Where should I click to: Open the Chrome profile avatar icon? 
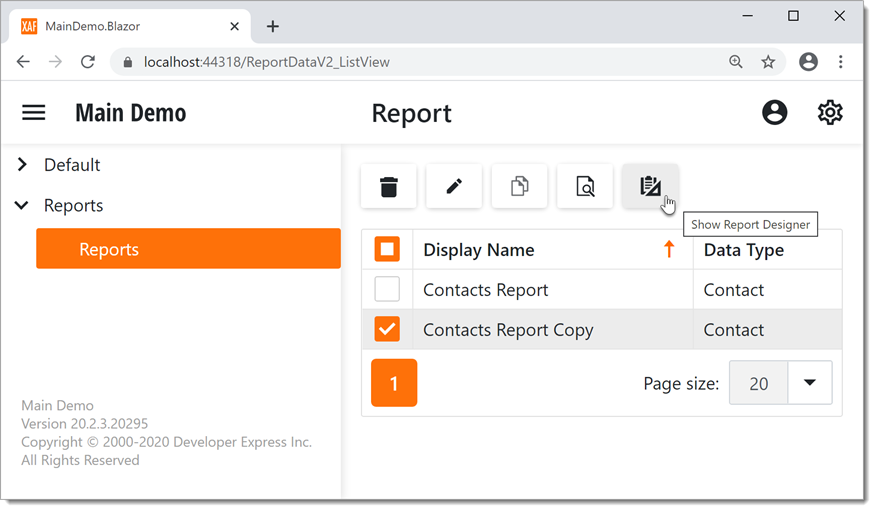pos(808,61)
